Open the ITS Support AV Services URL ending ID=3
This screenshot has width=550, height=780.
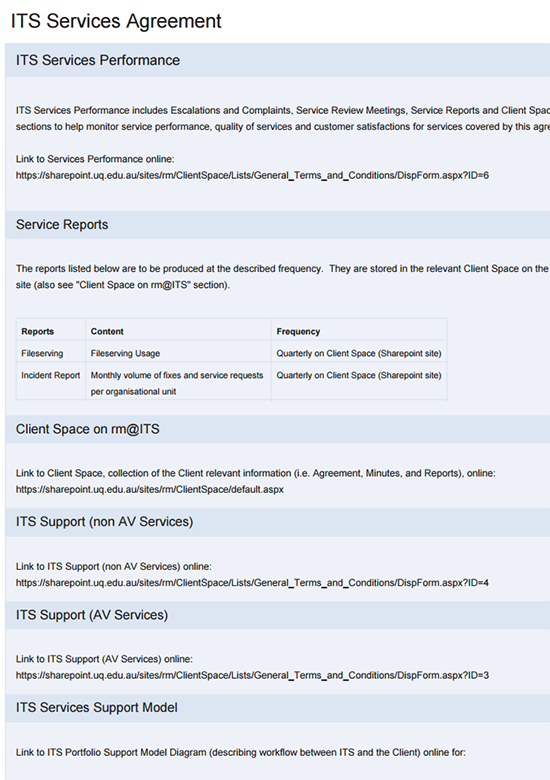252,675
